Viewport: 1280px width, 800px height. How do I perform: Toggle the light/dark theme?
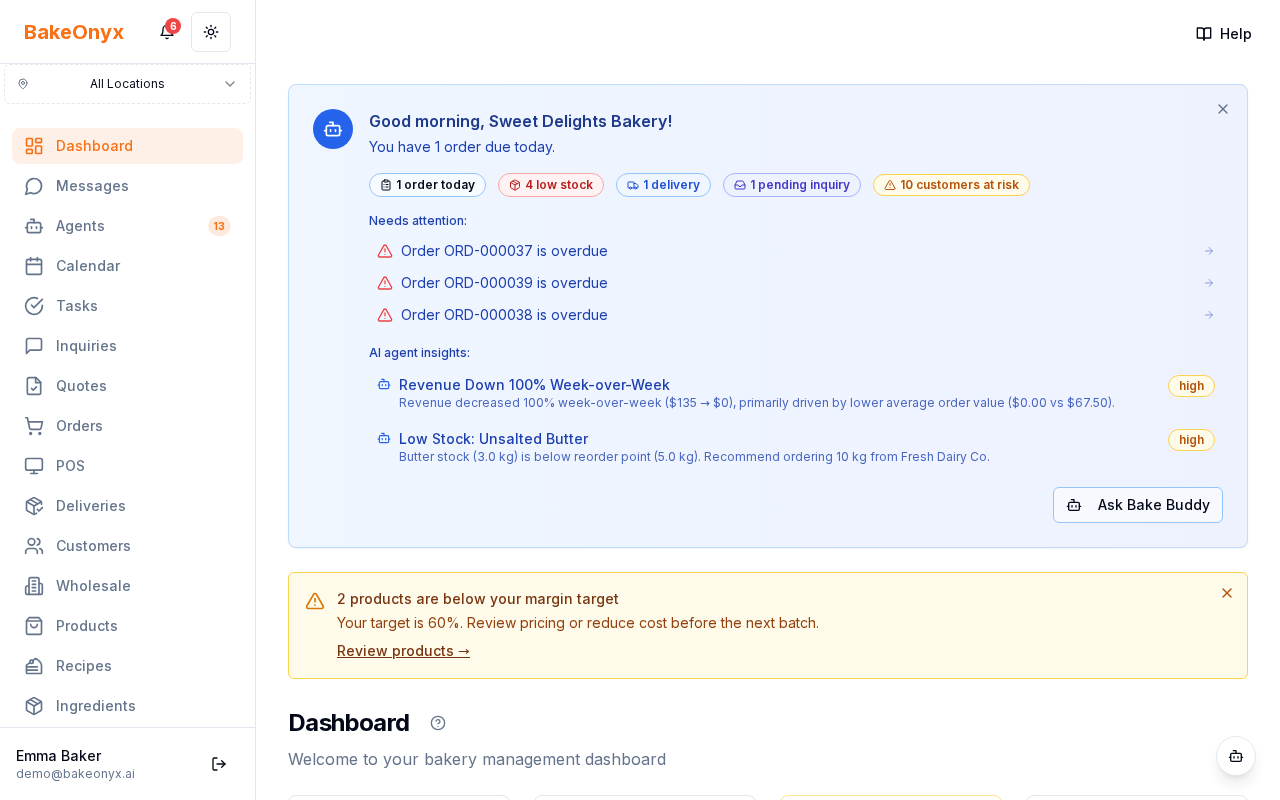pos(211,32)
